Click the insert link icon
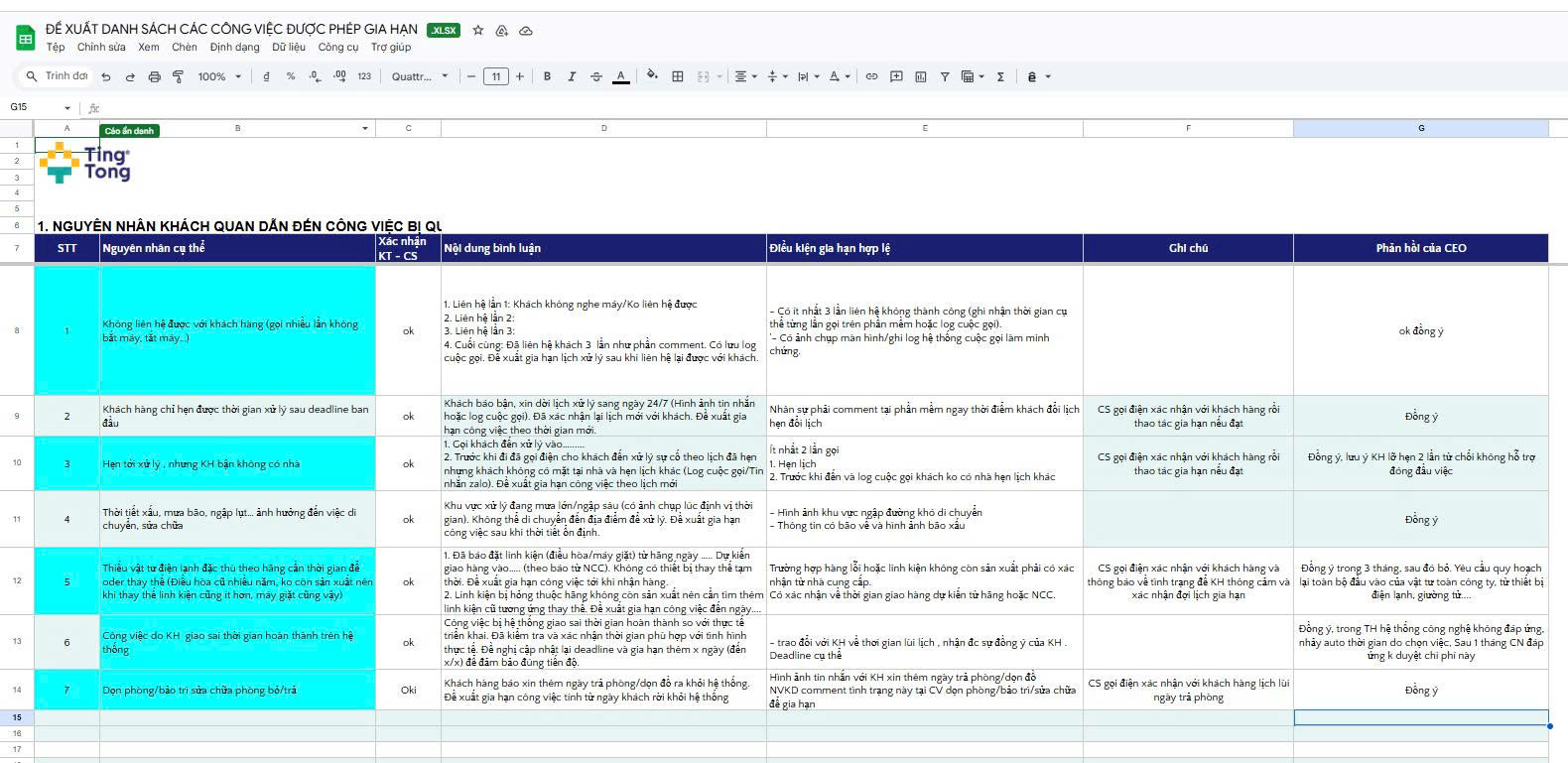 point(871,76)
